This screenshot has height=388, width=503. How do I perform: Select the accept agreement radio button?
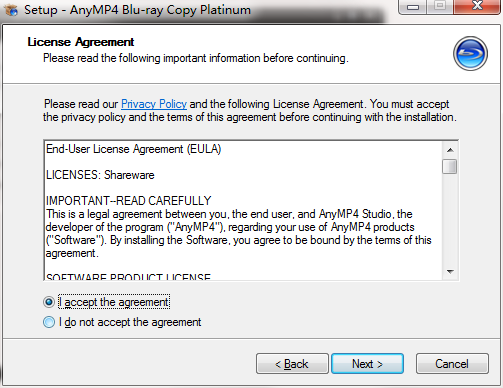[x=49, y=302]
